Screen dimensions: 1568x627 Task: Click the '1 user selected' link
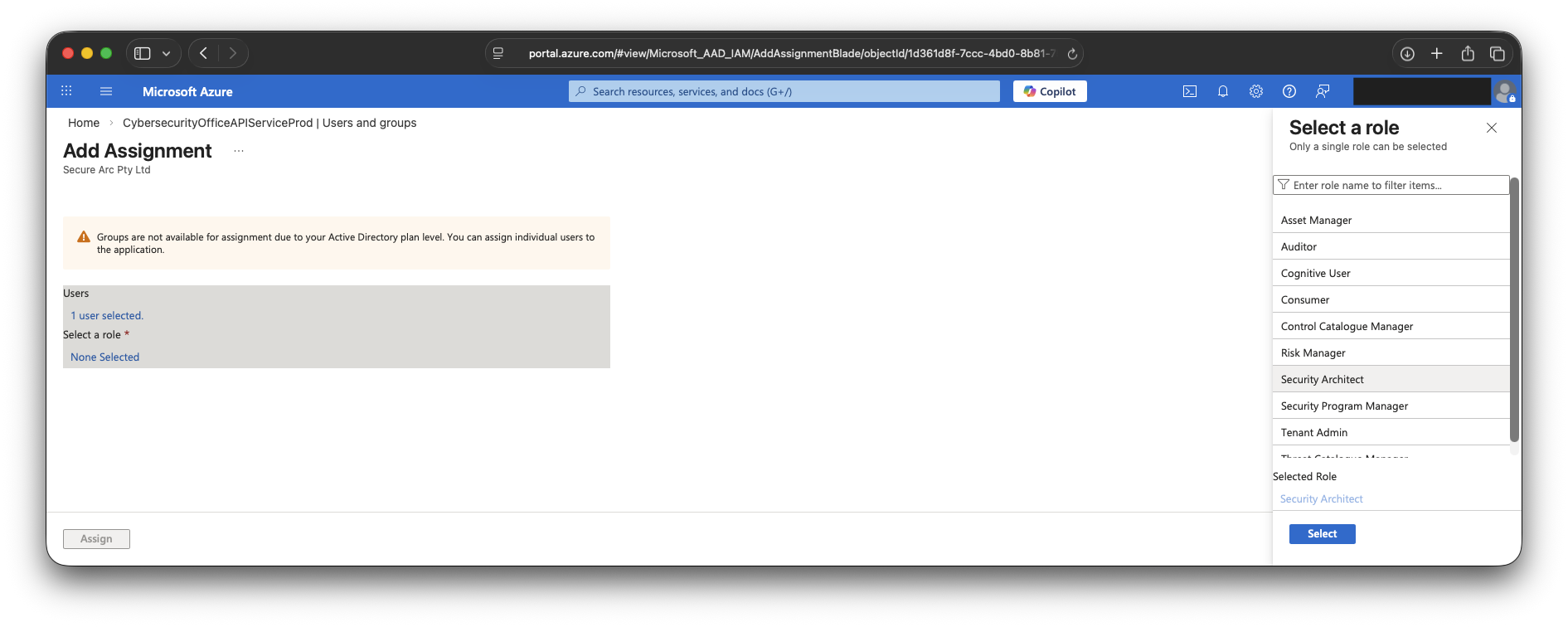click(107, 316)
